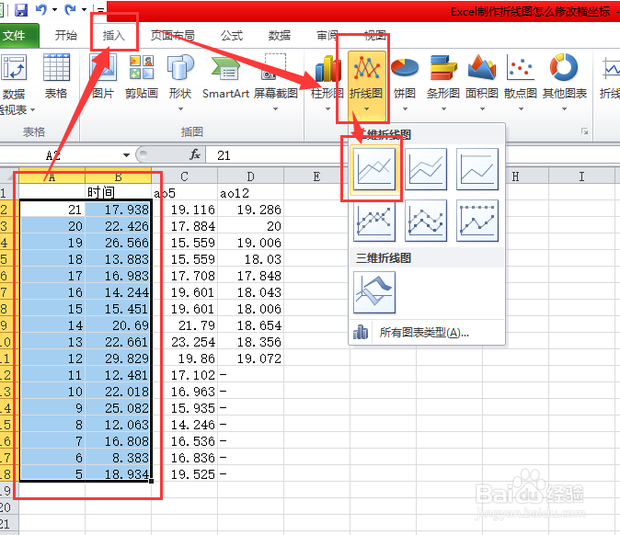
Task: Open the 面积图 area chart menu
Action: (x=482, y=82)
